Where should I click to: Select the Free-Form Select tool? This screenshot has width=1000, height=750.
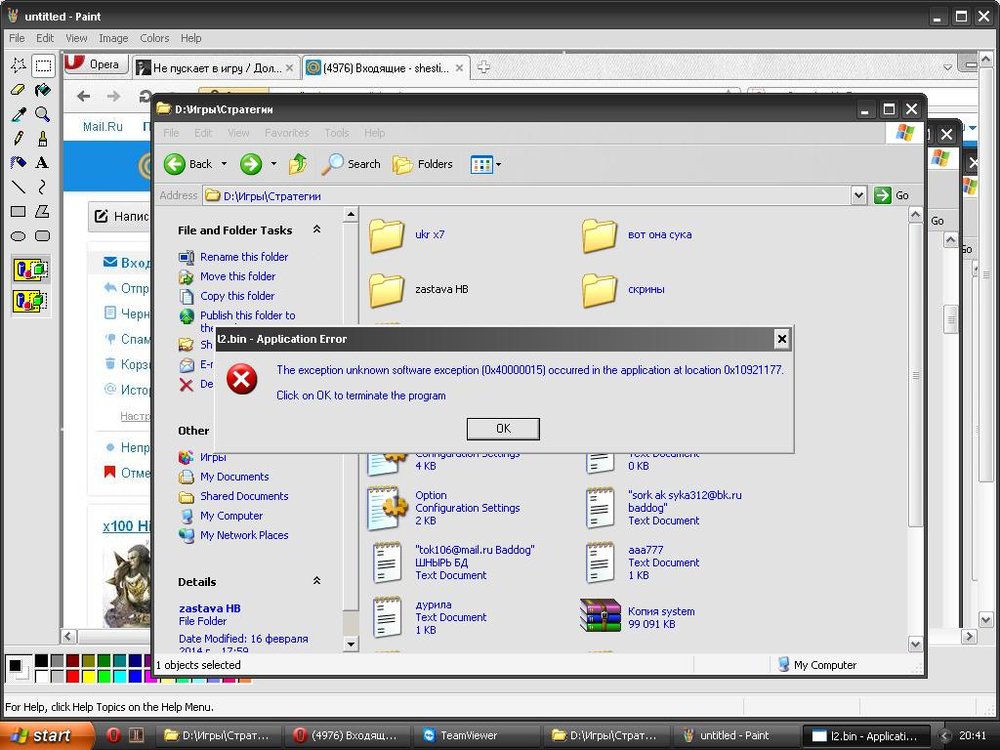[18, 66]
